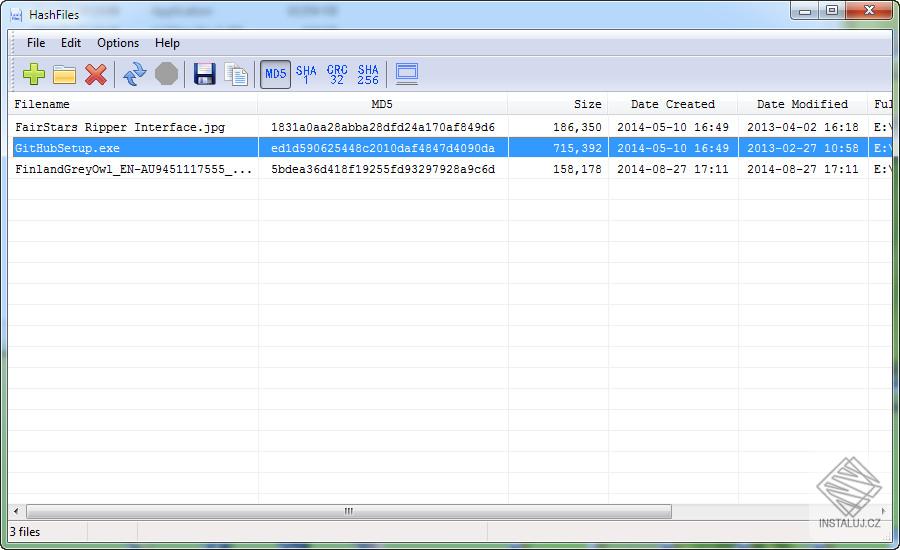Screen dimensions: 900x550
Task: Remove selected file with red X icon
Action: point(96,74)
